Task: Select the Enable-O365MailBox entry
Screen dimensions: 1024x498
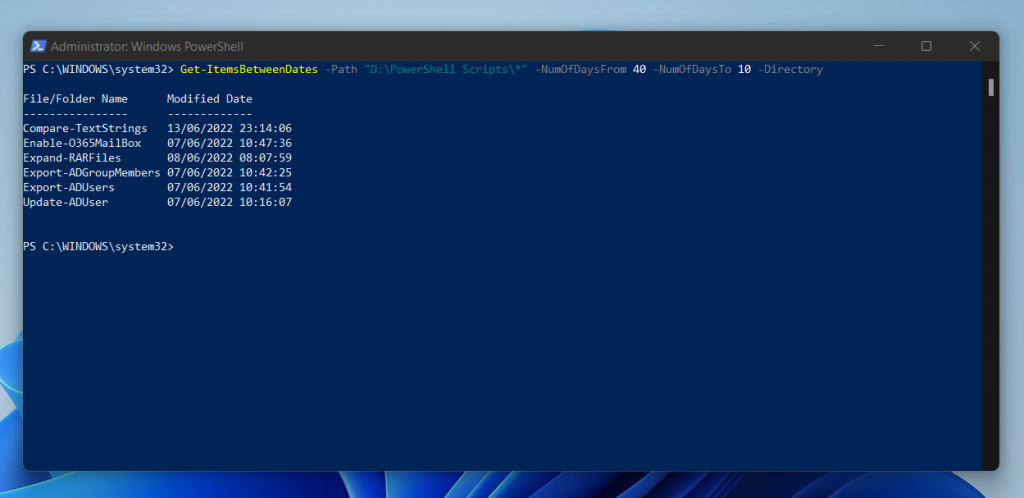Action: pyautogui.click(x=82, y=143)
